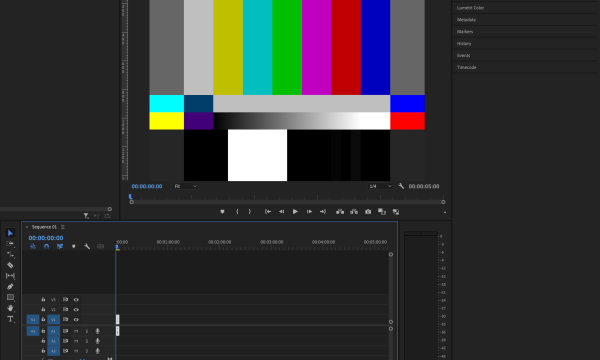This screenshot has height=360, width=600.
Task: Click Step Forward One Frame button
Action: (x=309, y=212)
